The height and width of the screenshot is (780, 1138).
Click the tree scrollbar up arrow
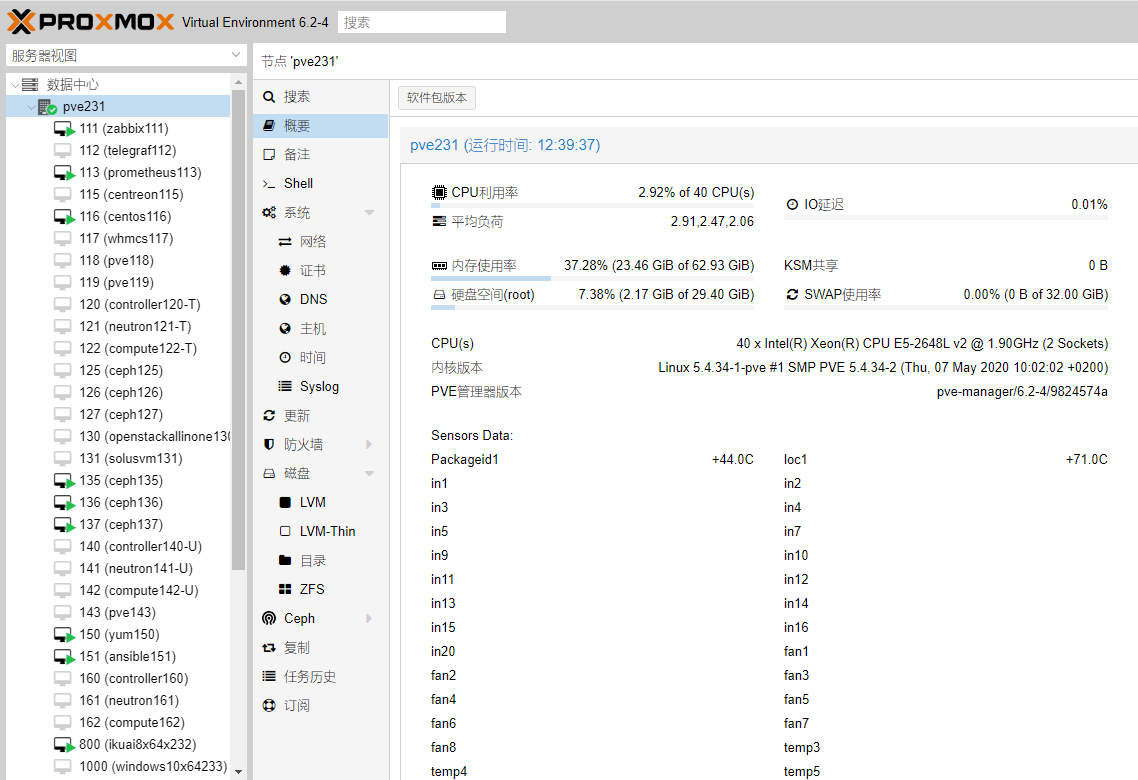pyautogui.click(x=239, y=83)
